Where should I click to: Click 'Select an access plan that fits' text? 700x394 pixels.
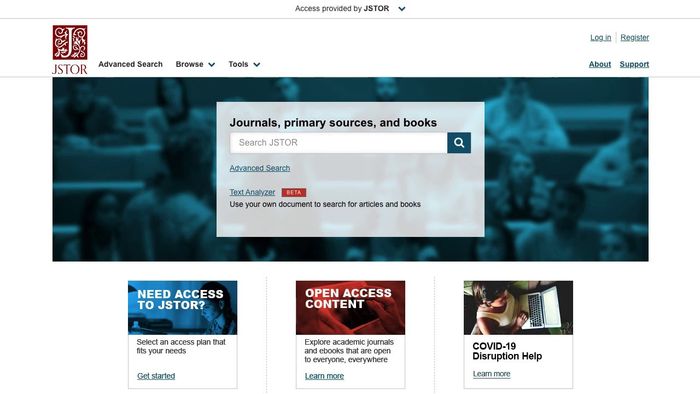(181, 346)
